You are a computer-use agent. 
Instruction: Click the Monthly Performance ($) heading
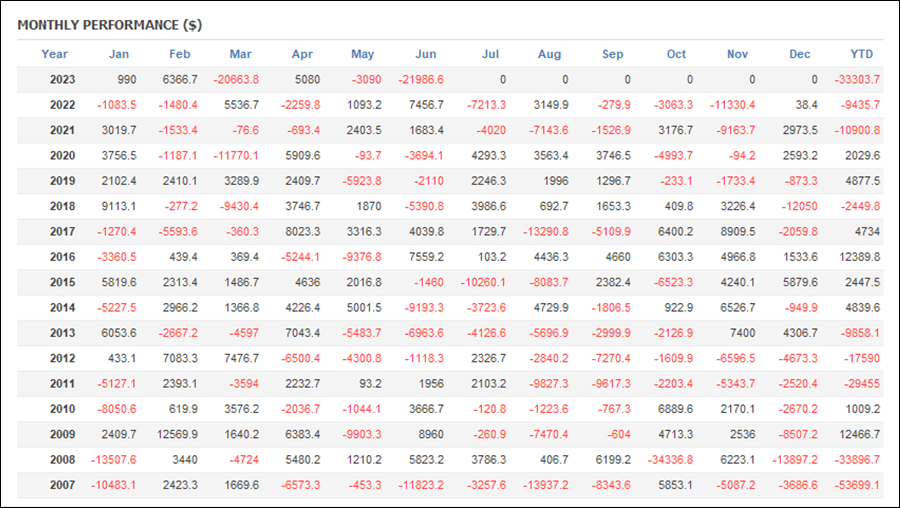click(110, 25)
